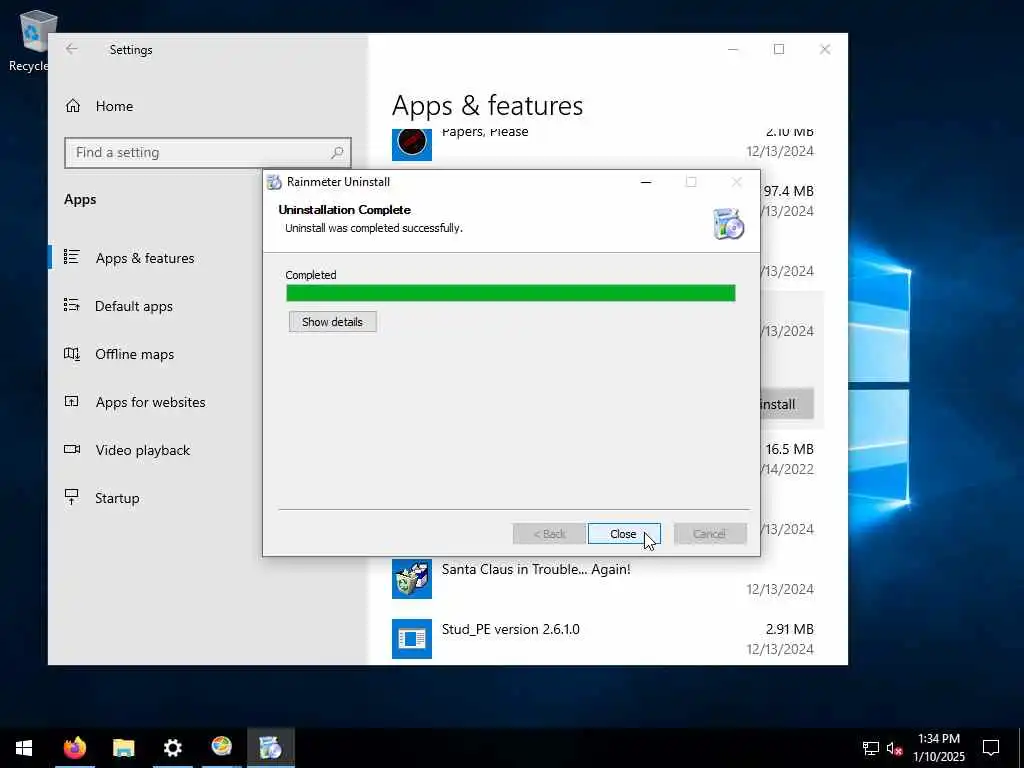Viewport: 1024px width, 768px height.
Task: Open File Explorer from the taskbar
Action: [123, 748]
